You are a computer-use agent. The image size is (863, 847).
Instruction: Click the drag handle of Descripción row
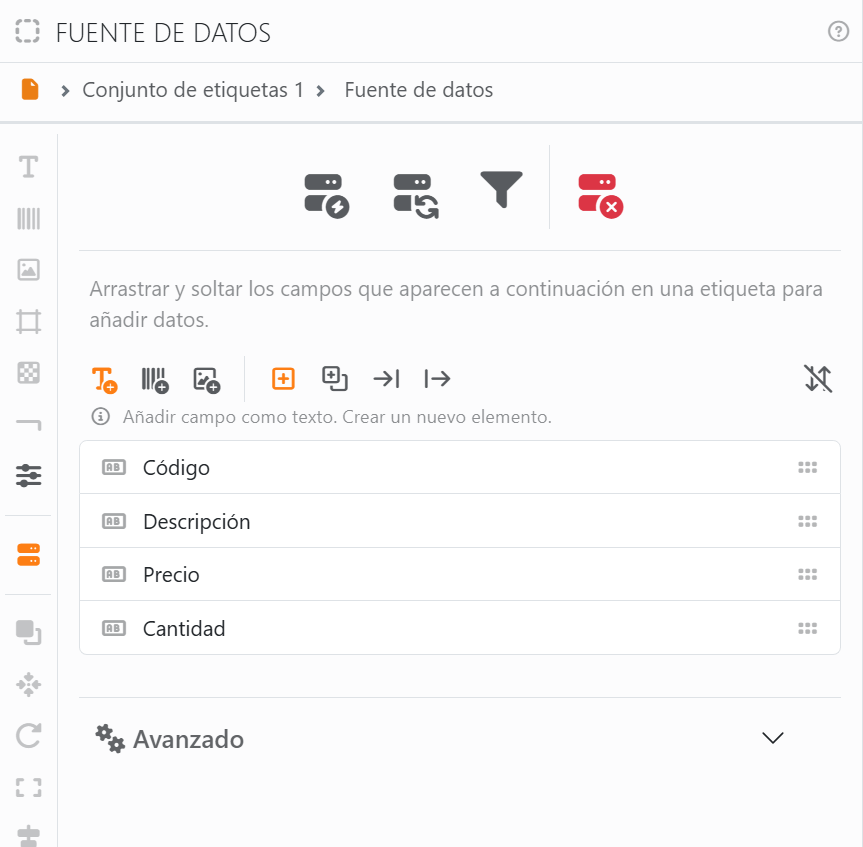pos(807,521)
